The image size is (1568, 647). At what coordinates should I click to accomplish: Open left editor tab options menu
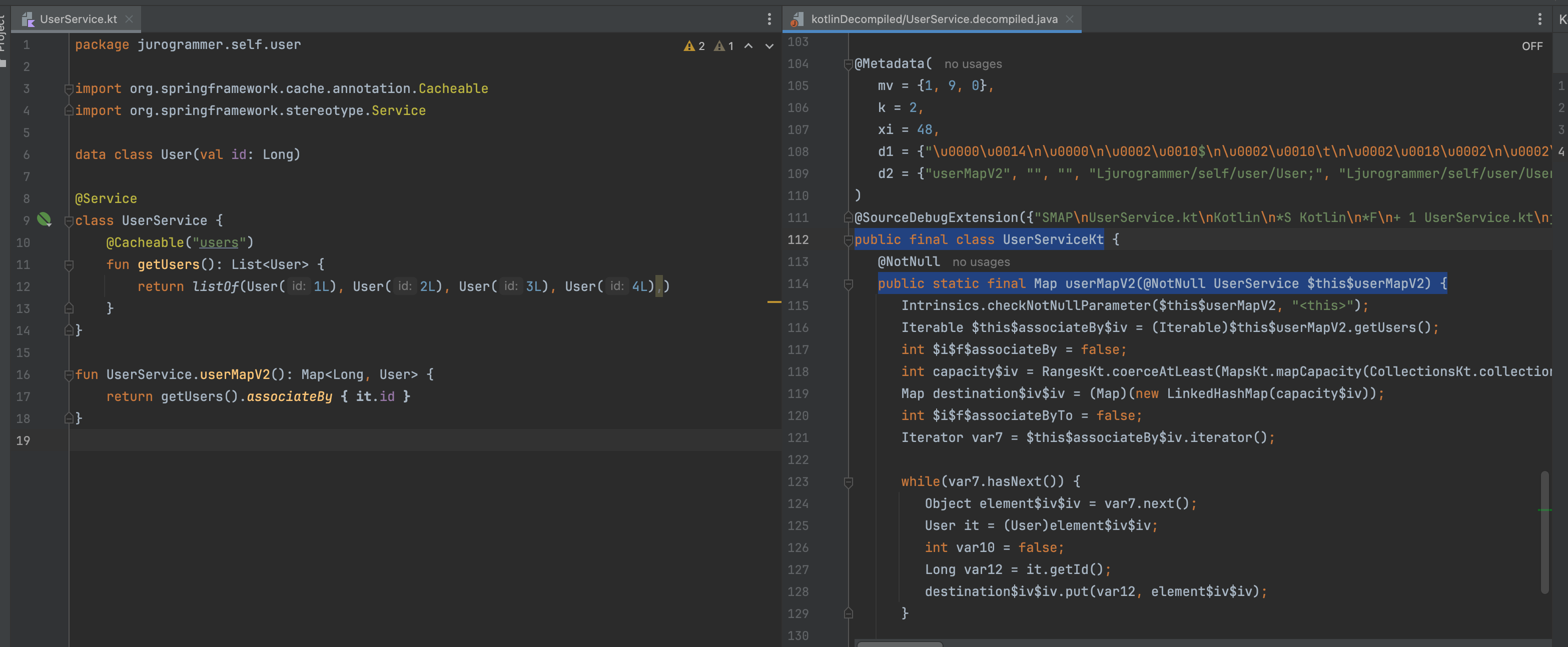(x=769, y=19)
